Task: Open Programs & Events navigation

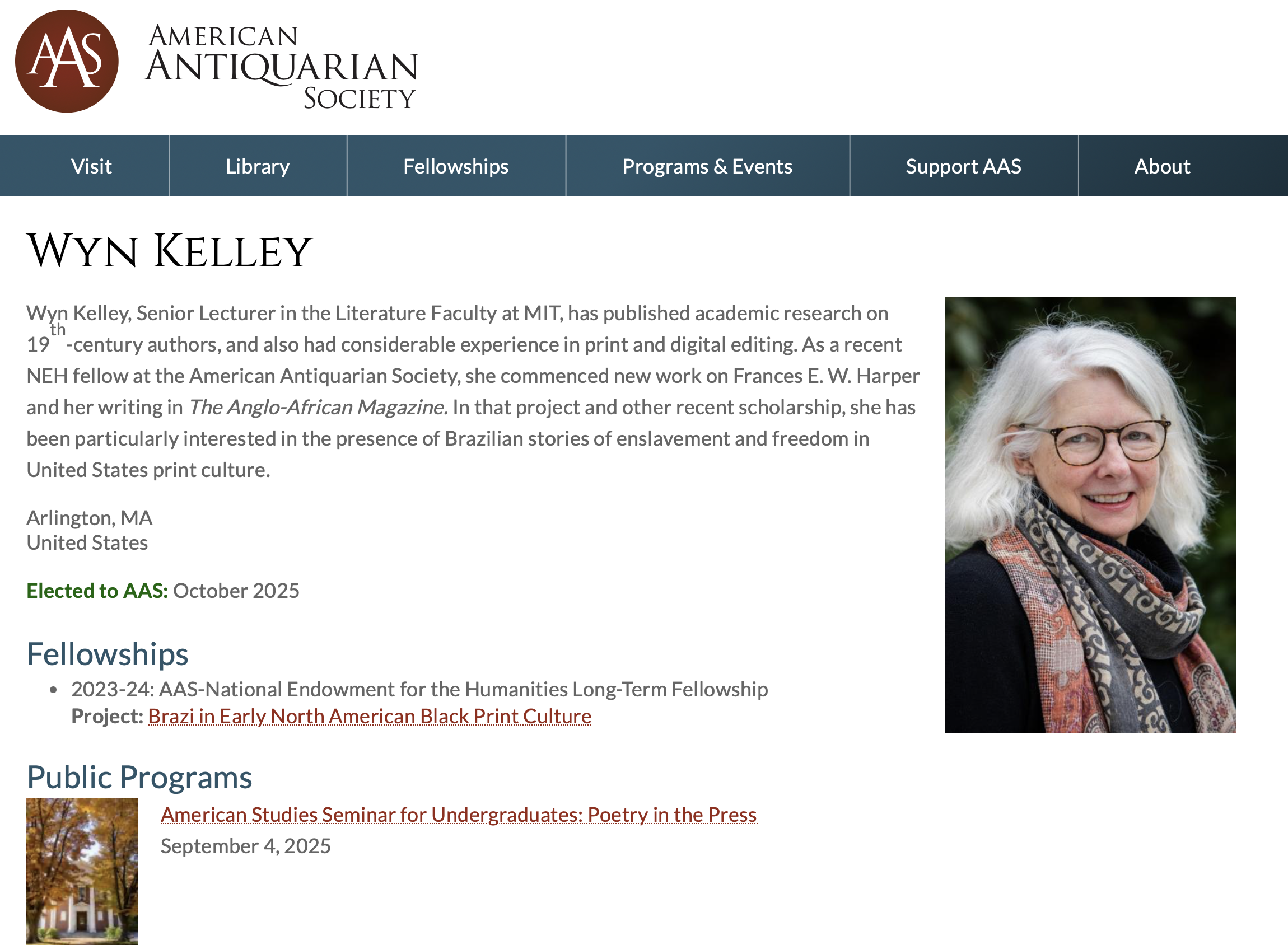Action: coord(707,165)
